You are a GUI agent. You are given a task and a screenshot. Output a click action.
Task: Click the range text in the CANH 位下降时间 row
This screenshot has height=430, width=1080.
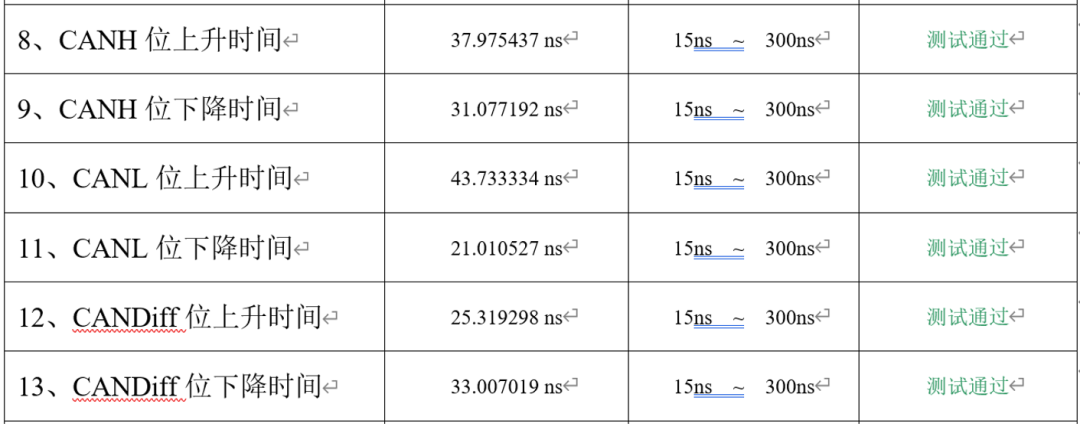click(744, 110)
